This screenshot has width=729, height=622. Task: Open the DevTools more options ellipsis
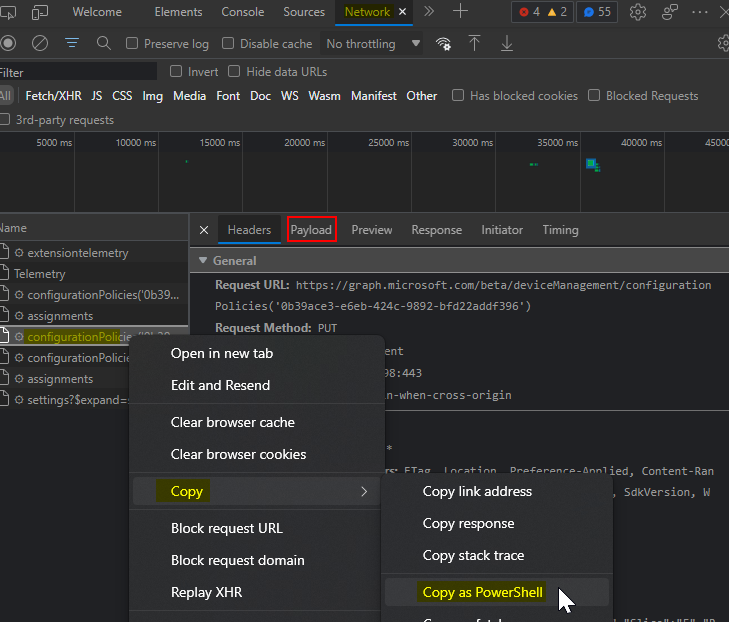click(699, 12)
